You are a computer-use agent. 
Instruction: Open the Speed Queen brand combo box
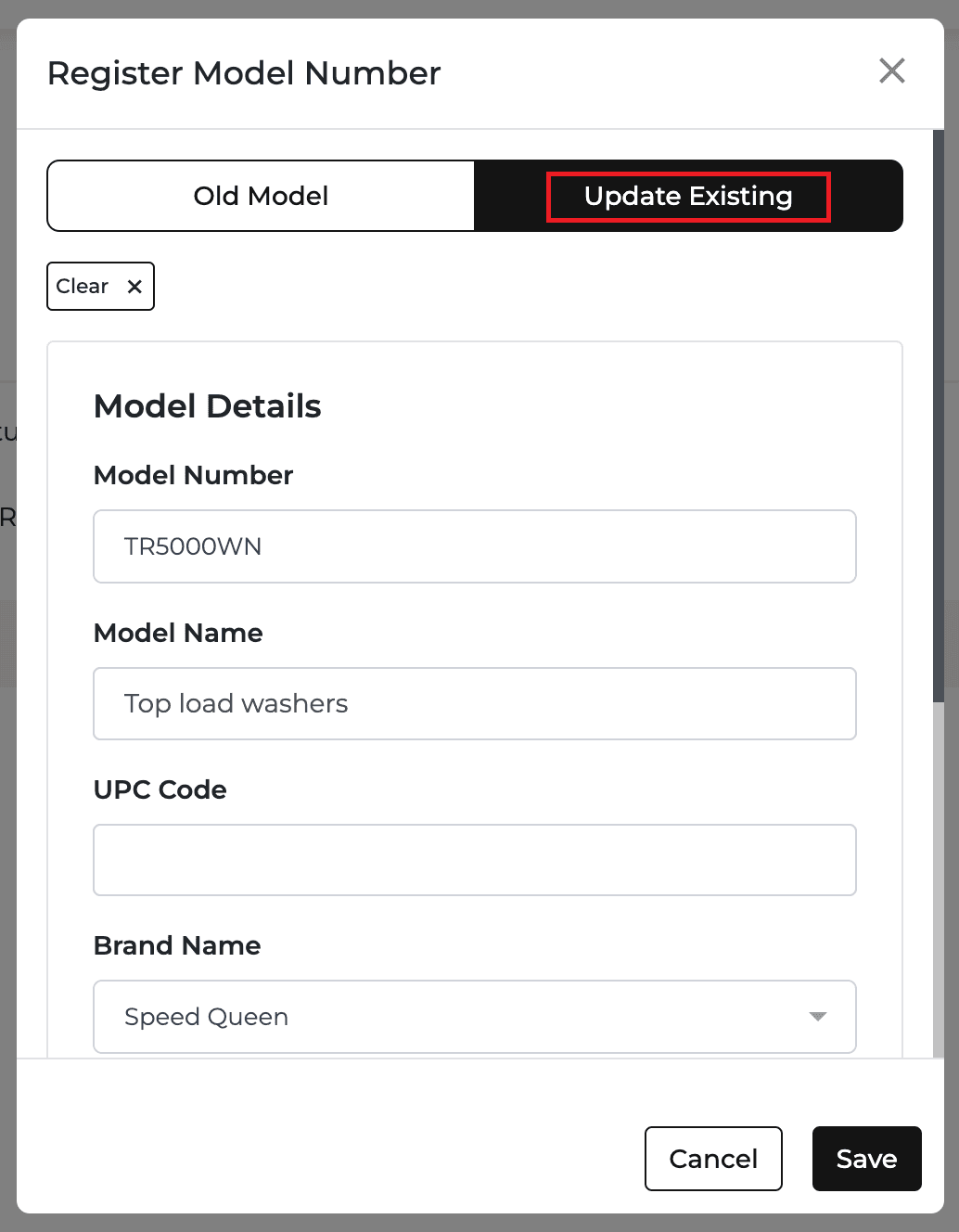(x=475, y=1017)
